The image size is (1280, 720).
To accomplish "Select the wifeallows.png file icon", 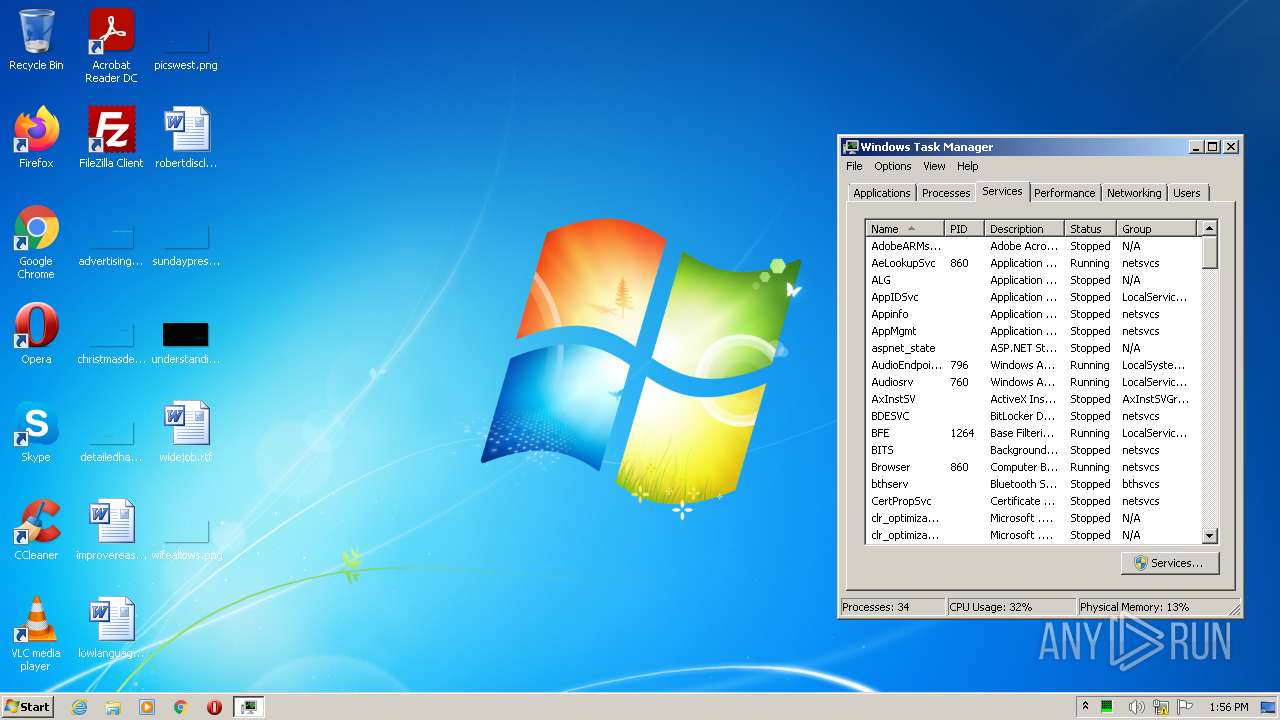I will 186,536.
